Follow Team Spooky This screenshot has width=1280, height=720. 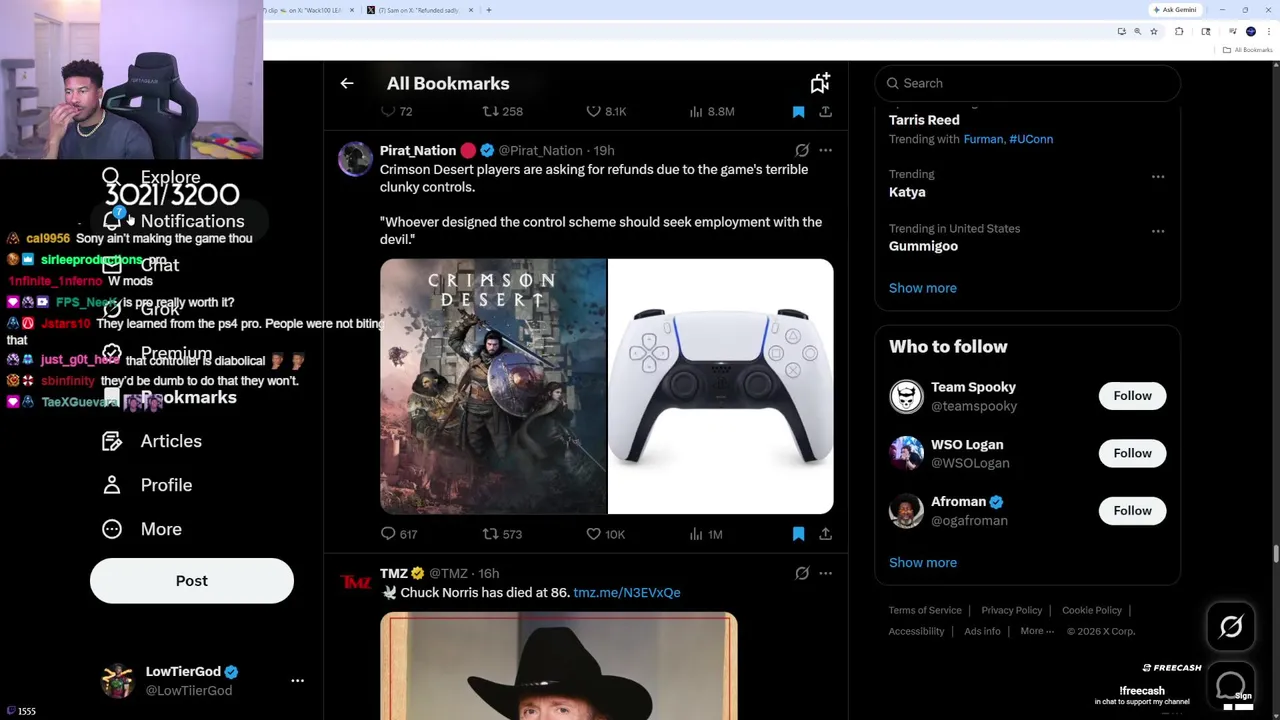point(1132,396)
